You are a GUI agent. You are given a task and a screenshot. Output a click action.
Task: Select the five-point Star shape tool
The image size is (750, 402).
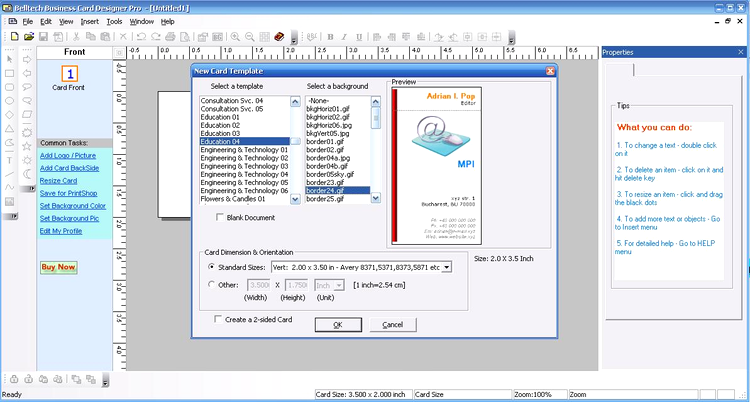(x=27, y=146)
